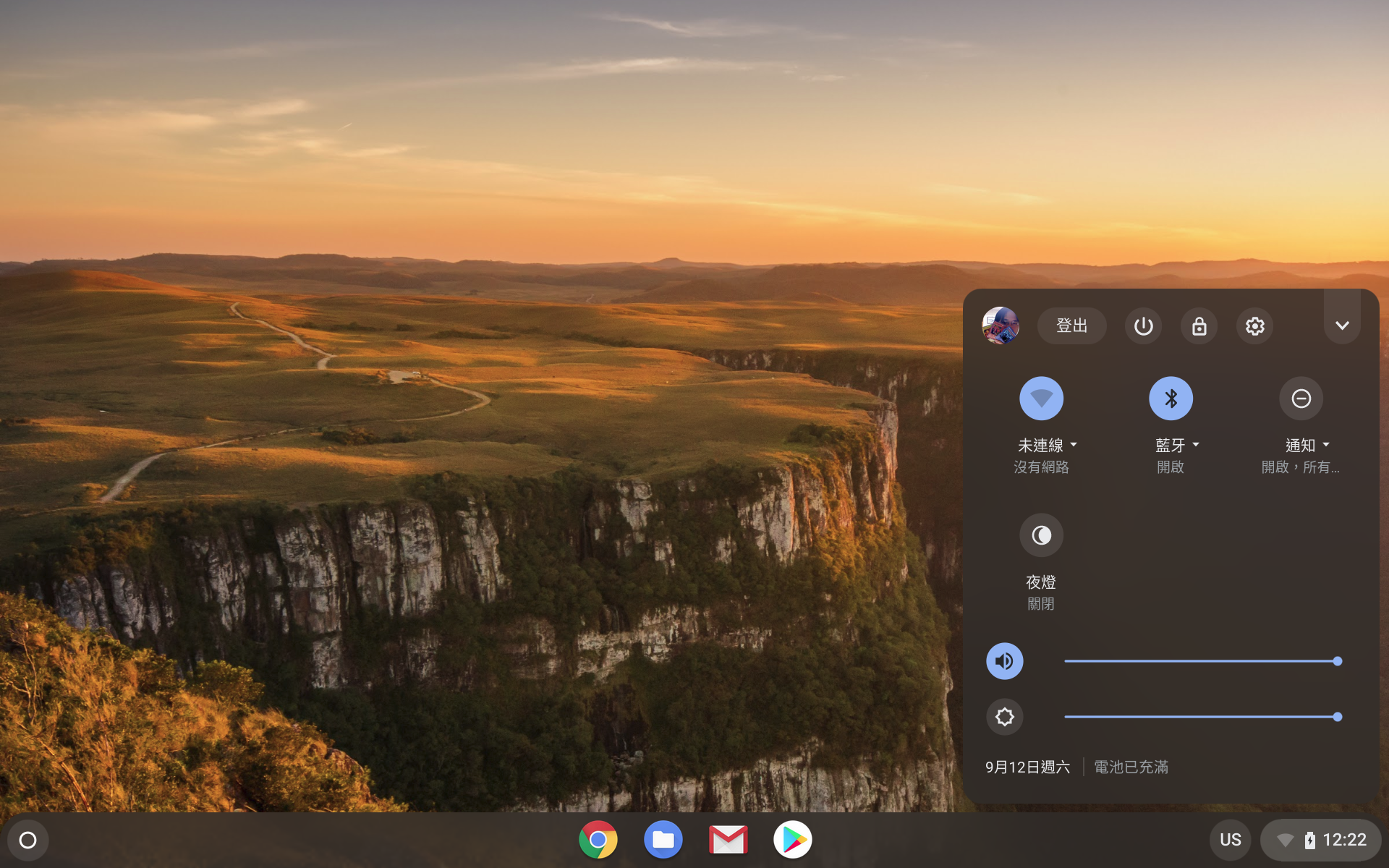Open settings with the gear icon

1254,326
